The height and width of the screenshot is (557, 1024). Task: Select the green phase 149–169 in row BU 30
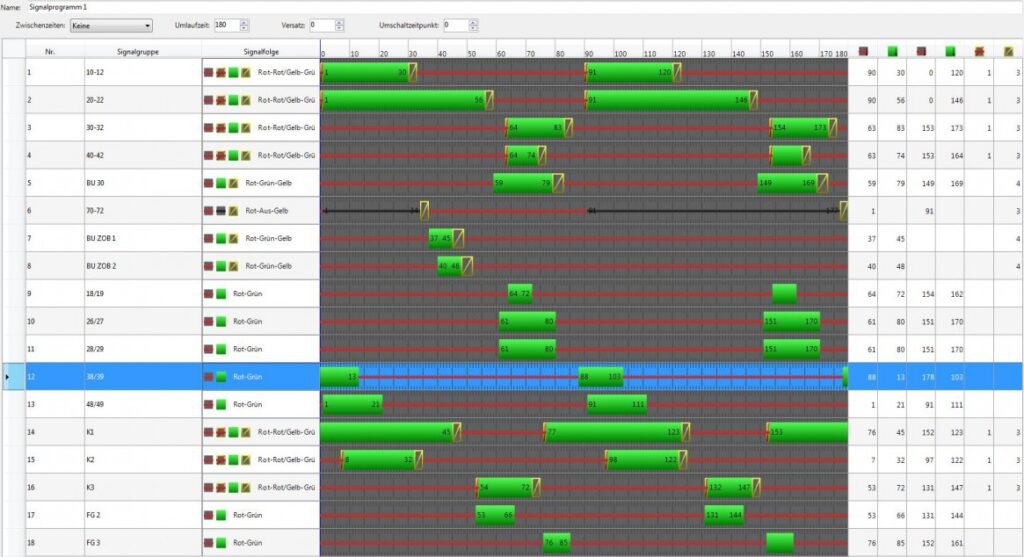coord(787,183)
